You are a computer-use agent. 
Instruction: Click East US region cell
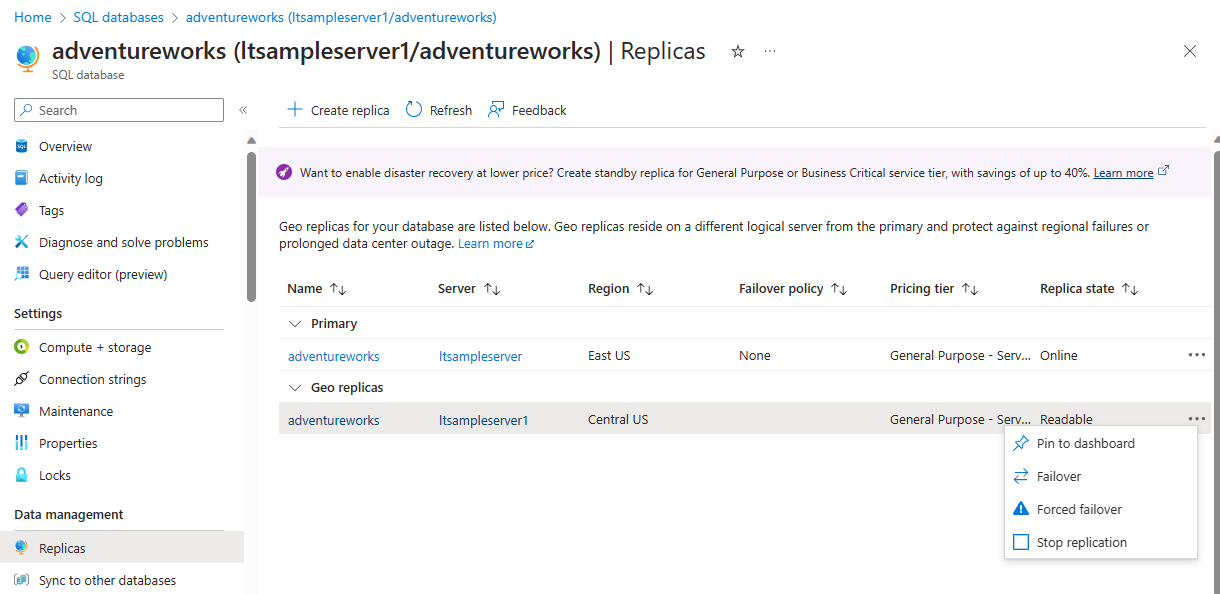point(609,356)
